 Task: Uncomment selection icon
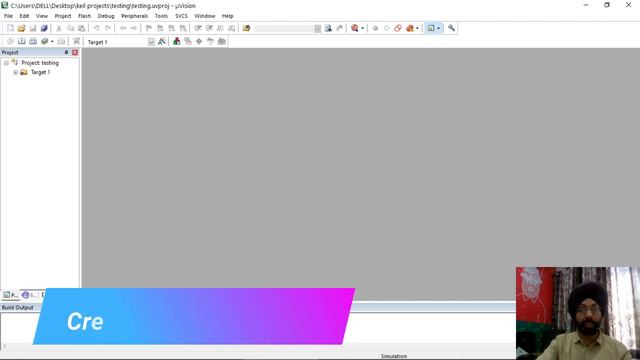point(231,28)
